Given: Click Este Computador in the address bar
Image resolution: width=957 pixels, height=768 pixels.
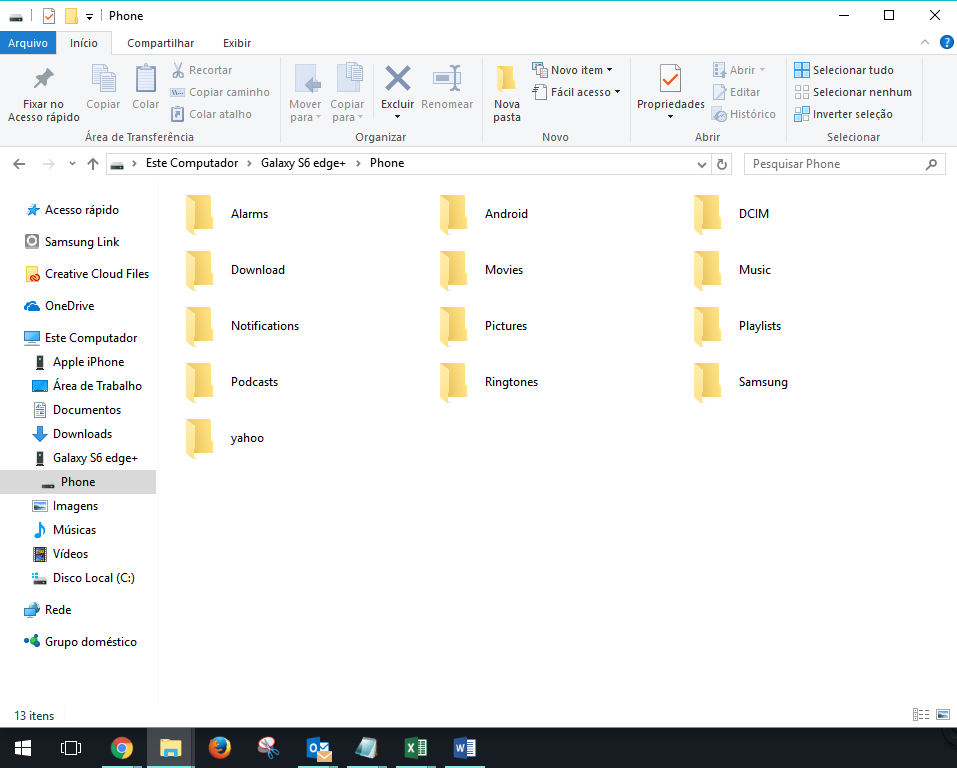Looking at the screenshot, I should (x=192, y=163).
